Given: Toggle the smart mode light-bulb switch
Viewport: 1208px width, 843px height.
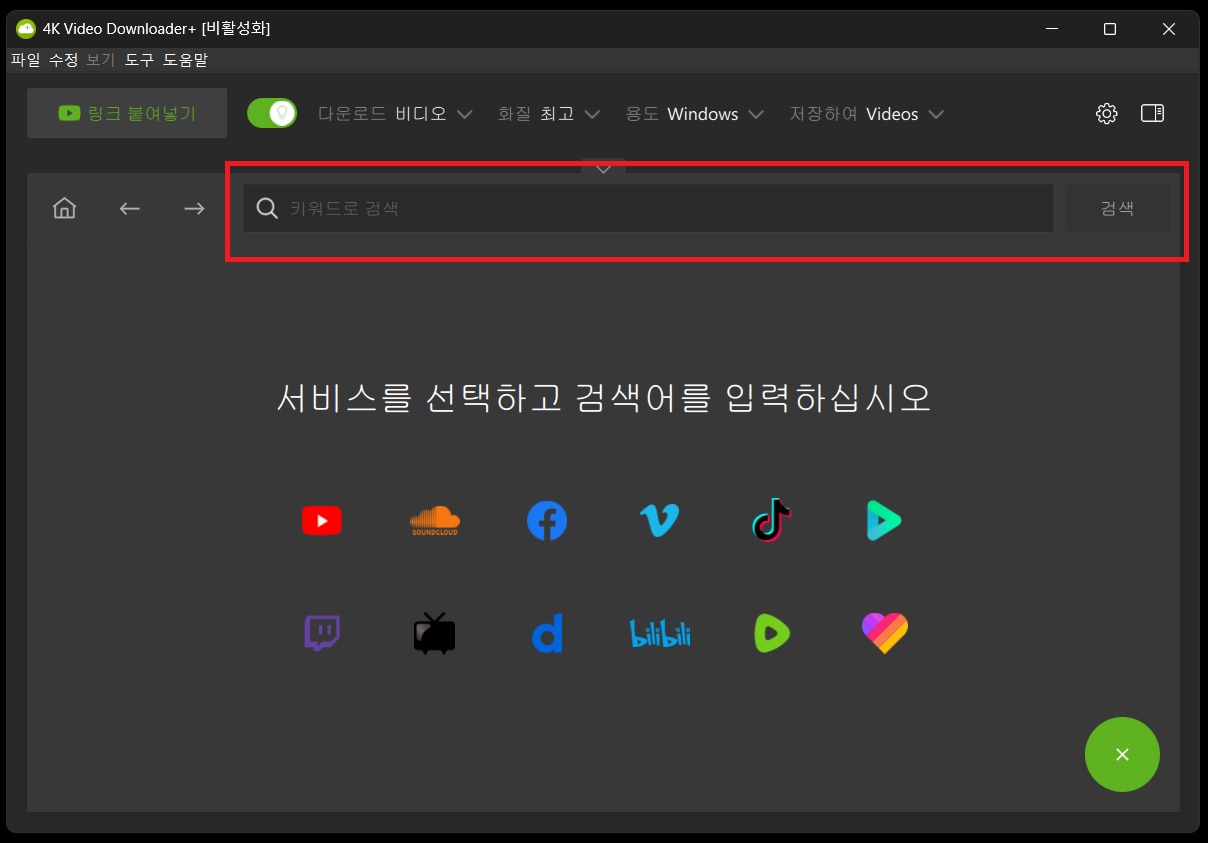Looking at the screenshot, I should [x=272, y=113].
